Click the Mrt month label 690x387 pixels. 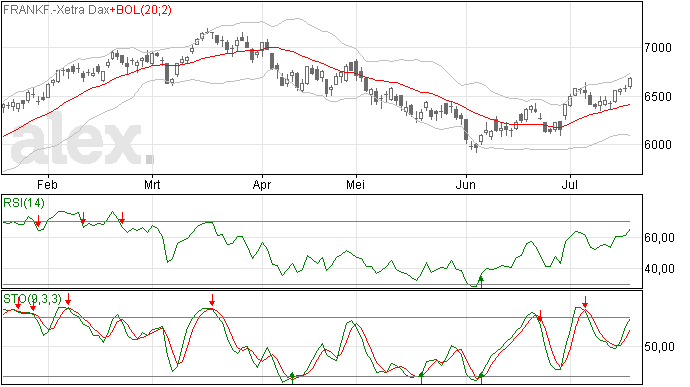152,184
